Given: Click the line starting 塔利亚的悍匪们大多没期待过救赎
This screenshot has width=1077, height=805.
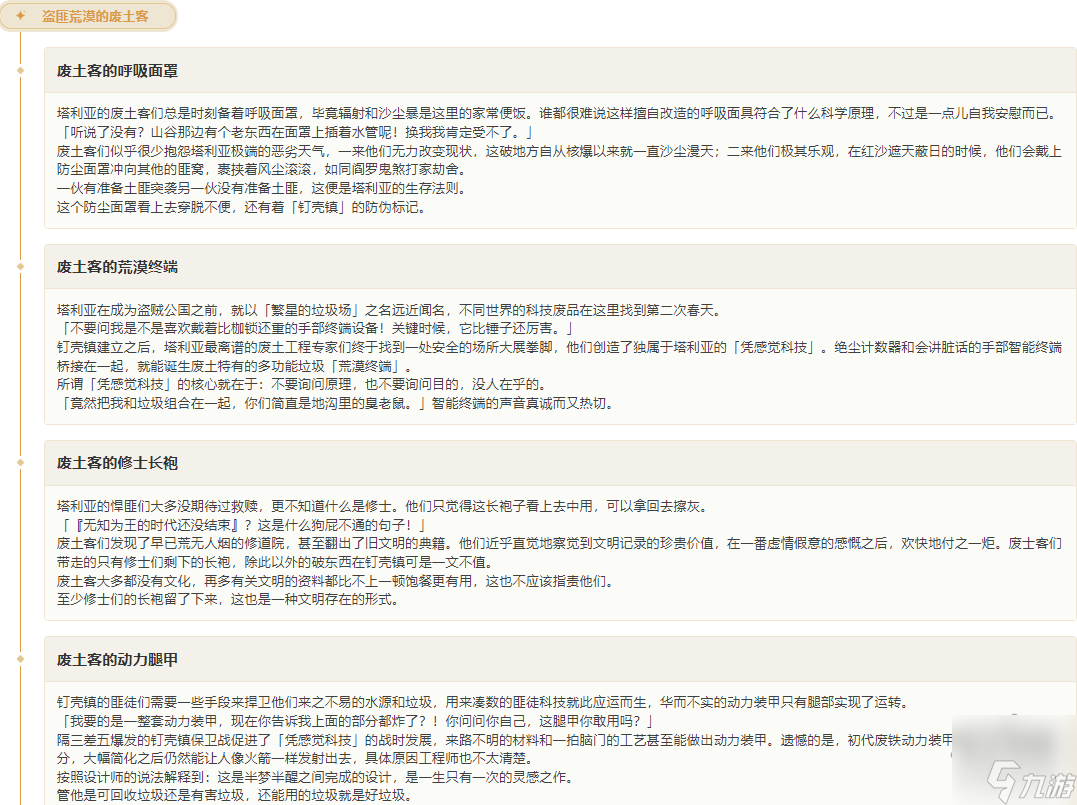Looking at the screenshot, I should [x=384, y=506].
